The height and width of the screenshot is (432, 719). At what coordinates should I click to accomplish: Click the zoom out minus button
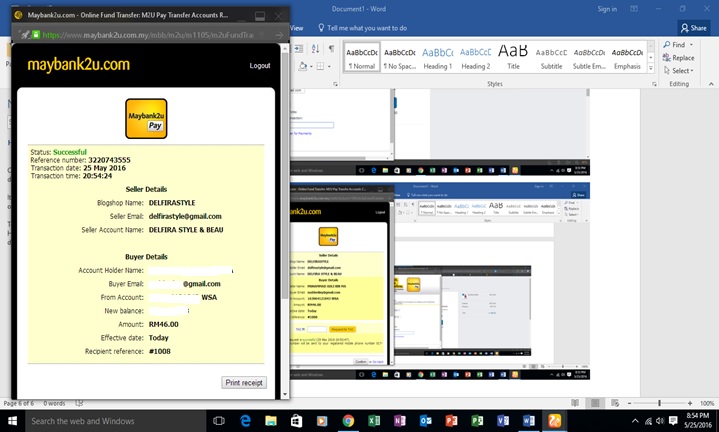630,403
